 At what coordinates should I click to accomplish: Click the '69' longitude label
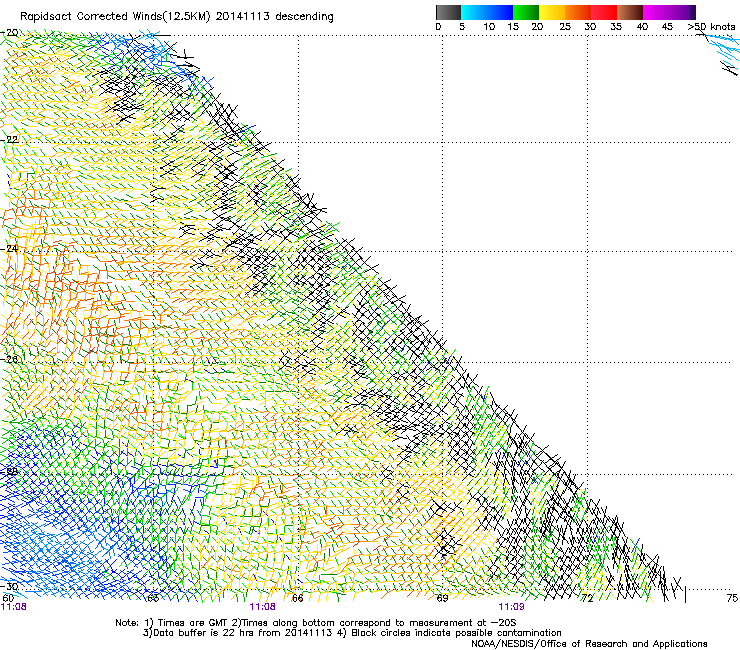point(442,598)
